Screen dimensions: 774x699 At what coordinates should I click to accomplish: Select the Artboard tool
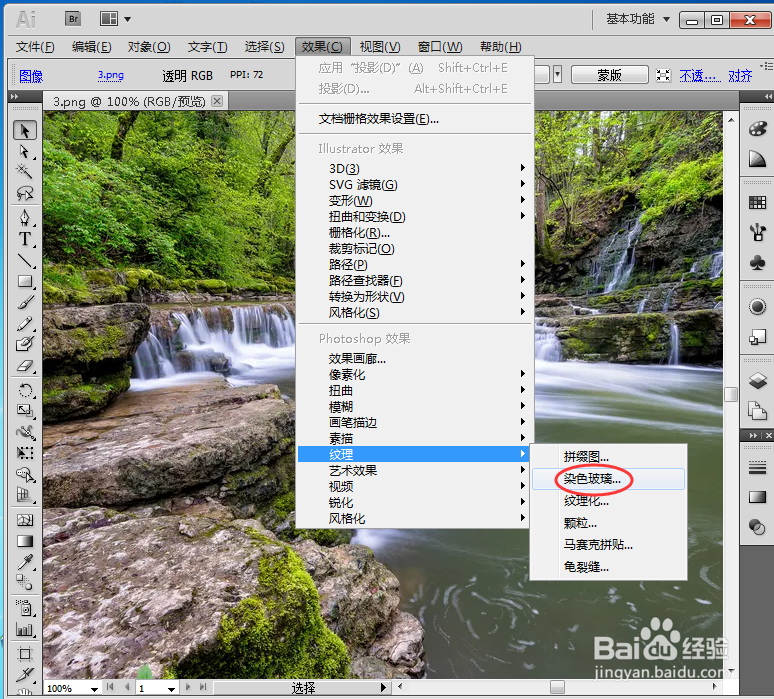click(x=25, y=655)
